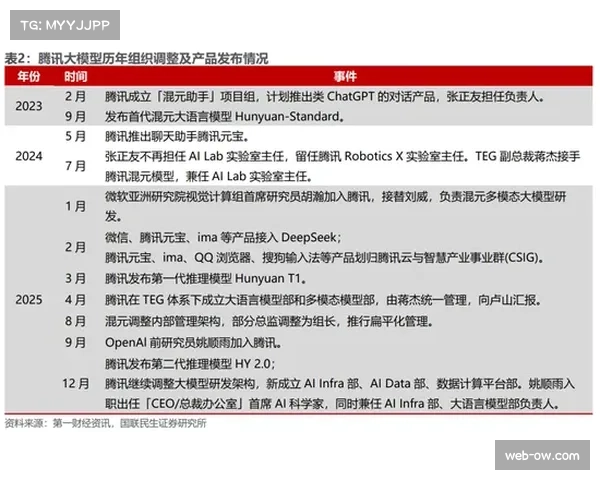
Task: Click the year cell "2025"
Action: [x=29, y=299]
